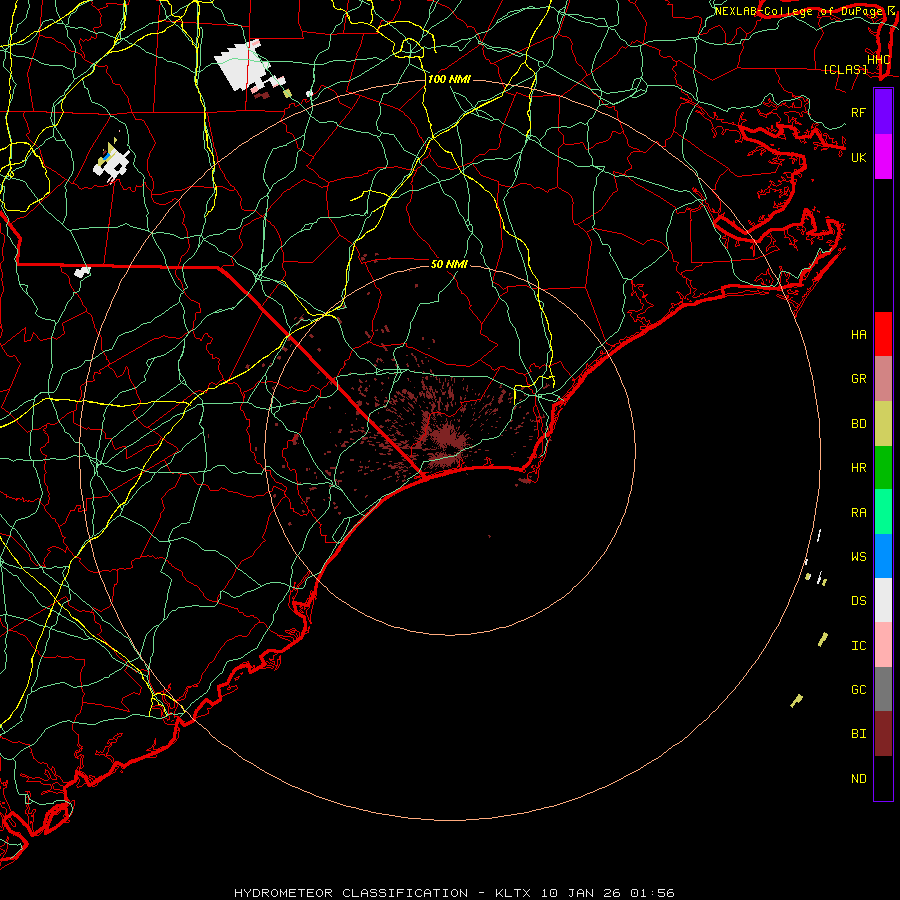Click the dark red BI legend swatch
The image size is (900, 900).
coord(883,734)
